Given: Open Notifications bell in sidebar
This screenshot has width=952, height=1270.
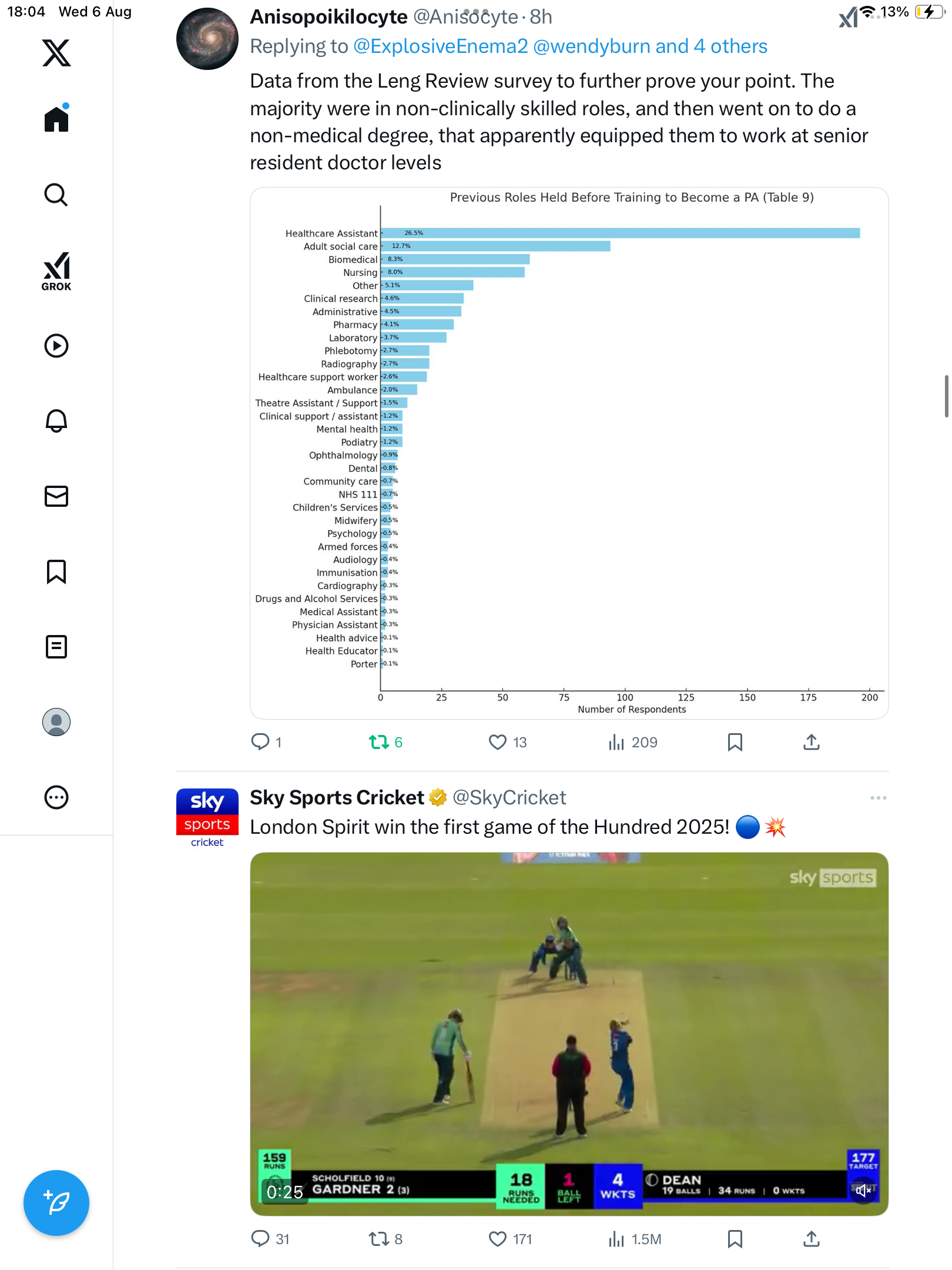Looking at the screenshot, I should (56, 421).
